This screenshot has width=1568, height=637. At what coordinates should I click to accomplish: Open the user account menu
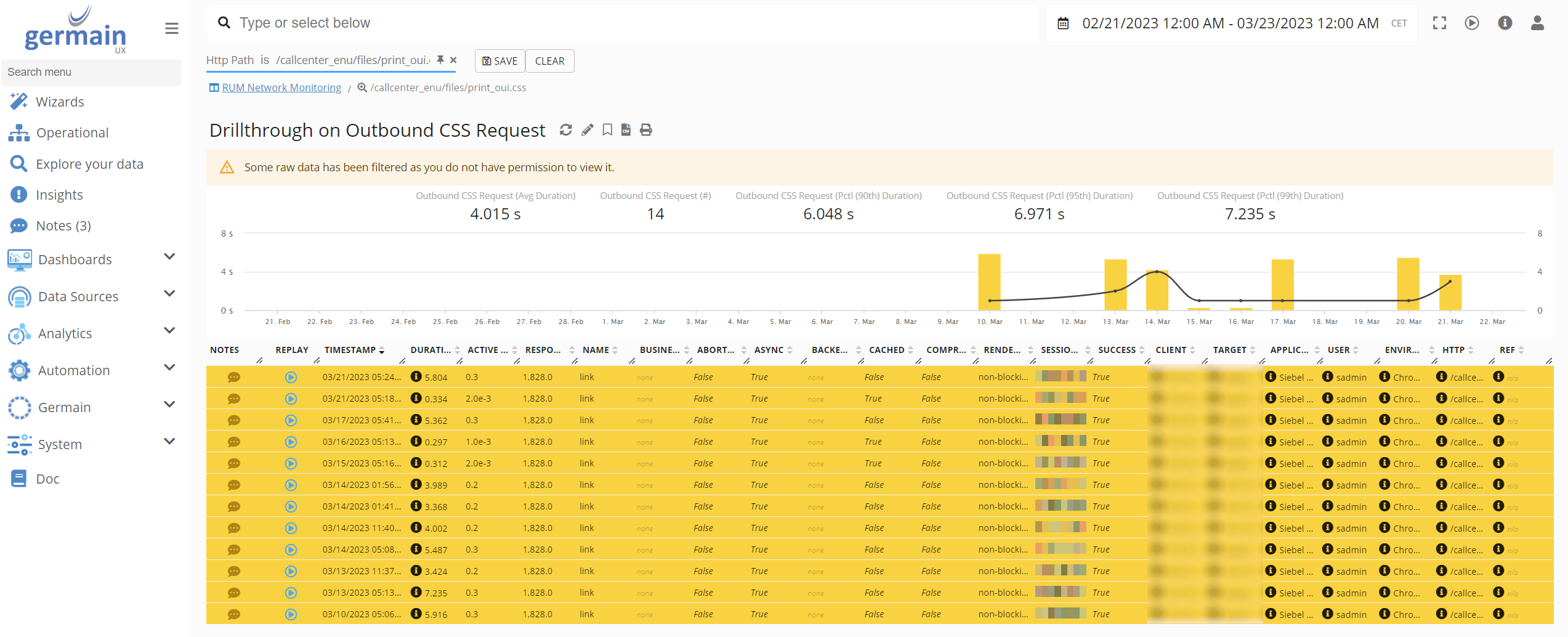(x=1538, y=23)
